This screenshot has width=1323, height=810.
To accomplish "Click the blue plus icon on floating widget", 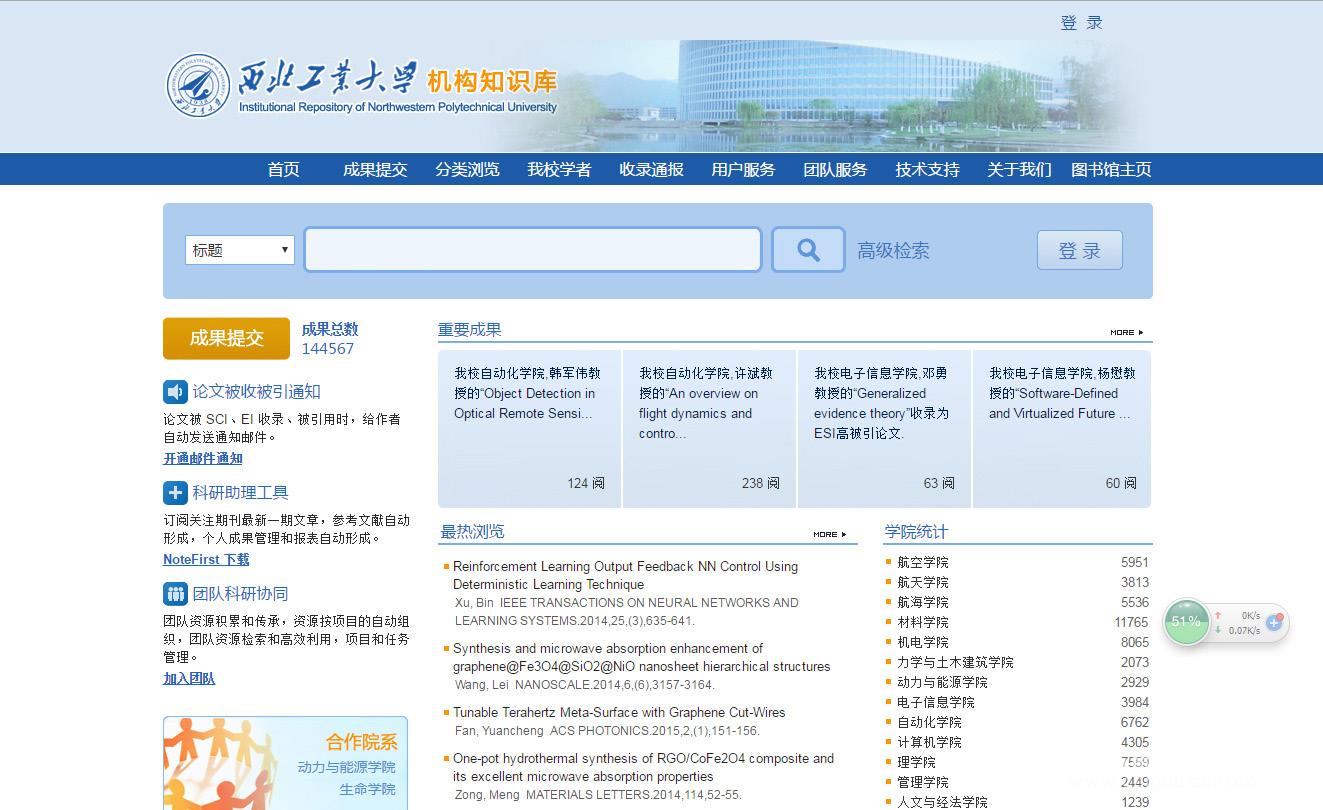I will [x=1274, y=622].
